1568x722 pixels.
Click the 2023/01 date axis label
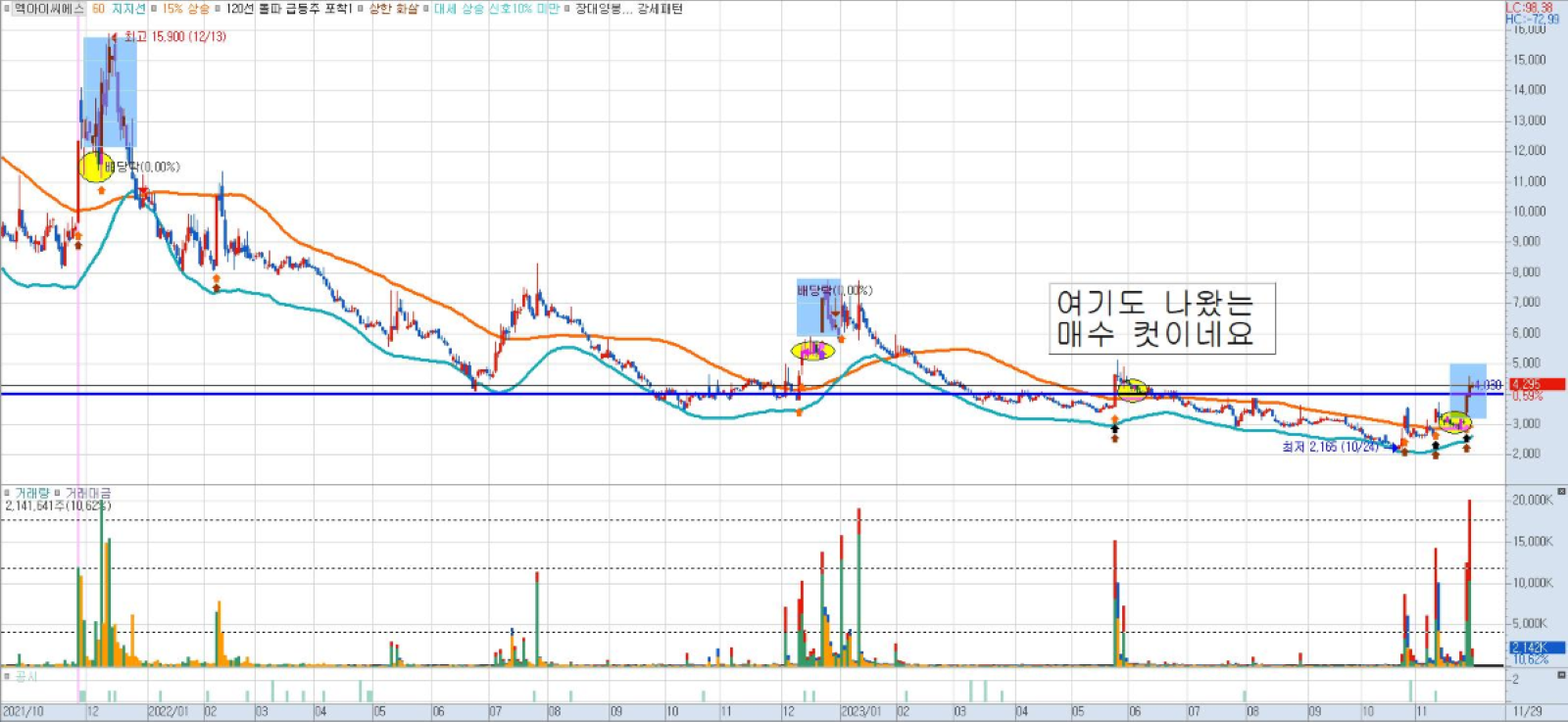coord(861,711)
